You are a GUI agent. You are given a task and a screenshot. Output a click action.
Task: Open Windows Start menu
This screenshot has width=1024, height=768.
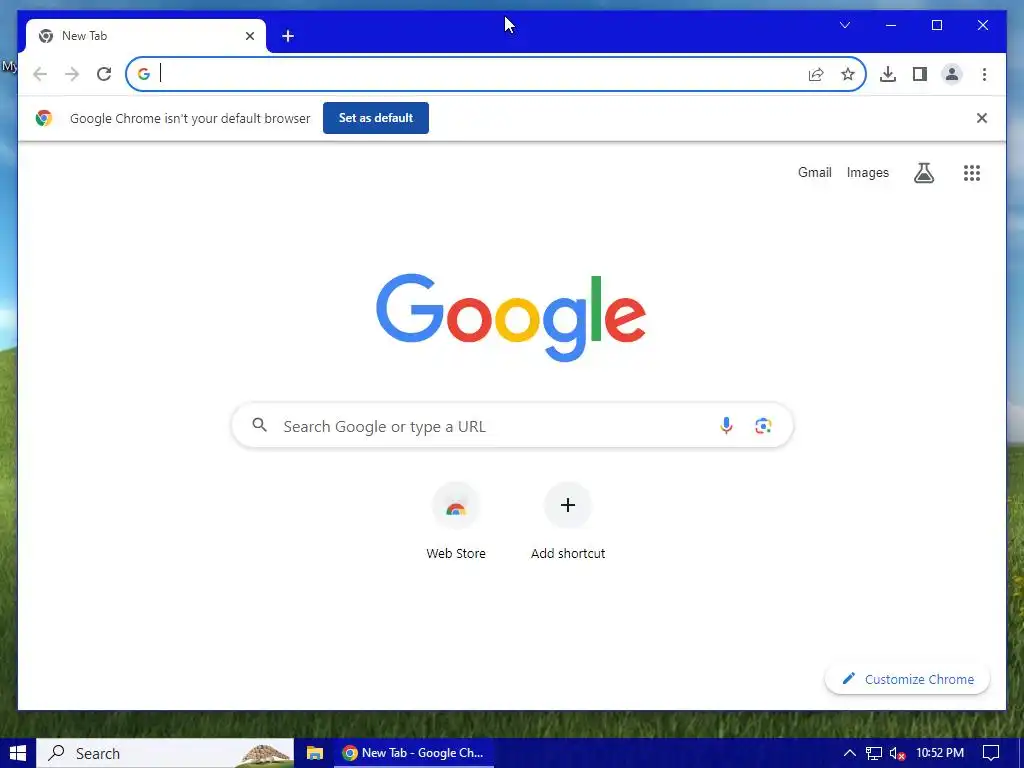point(18,753)
